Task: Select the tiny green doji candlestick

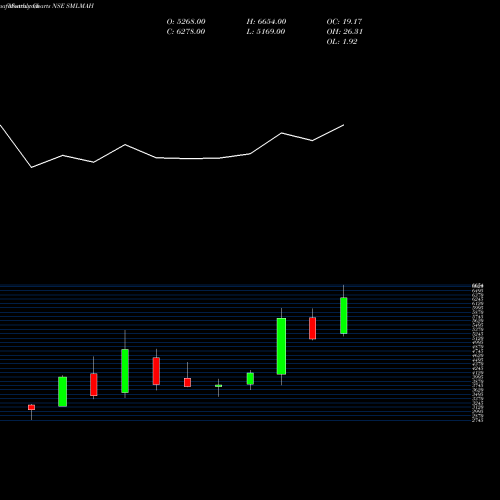Action: (x=218, y=386)
